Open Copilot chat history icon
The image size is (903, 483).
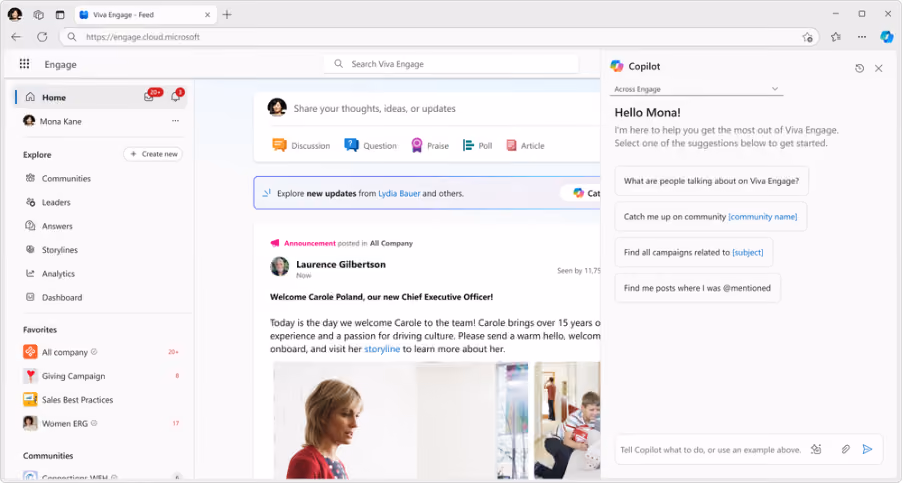[859, 69]
